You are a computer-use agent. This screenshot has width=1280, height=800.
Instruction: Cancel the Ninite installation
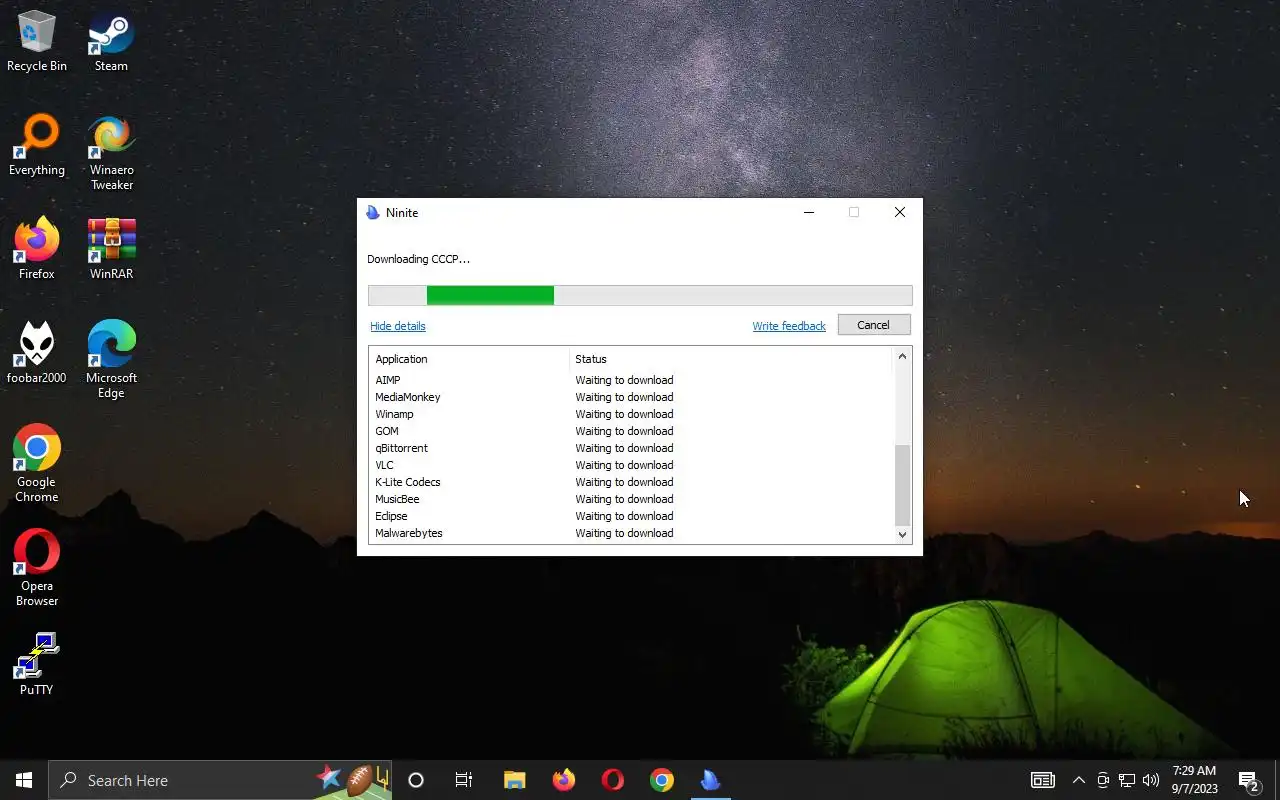(x=873, y=325)
